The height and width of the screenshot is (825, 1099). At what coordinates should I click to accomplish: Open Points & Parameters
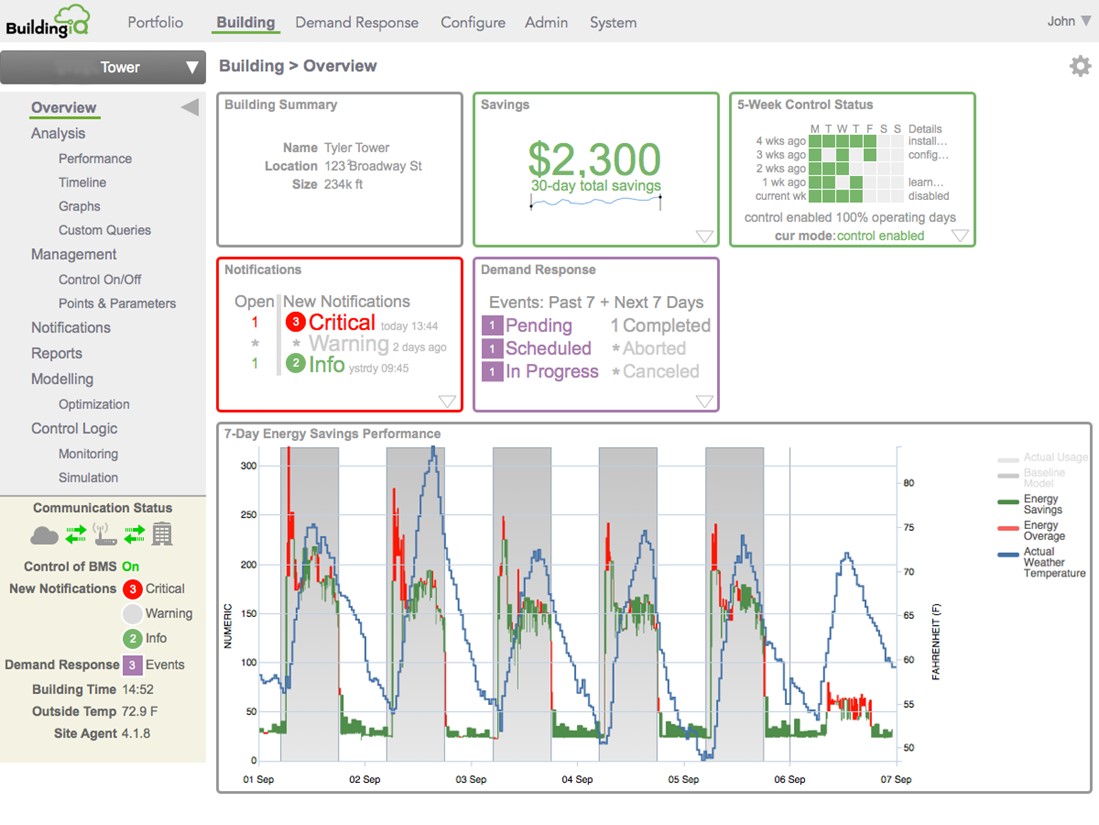117,304
